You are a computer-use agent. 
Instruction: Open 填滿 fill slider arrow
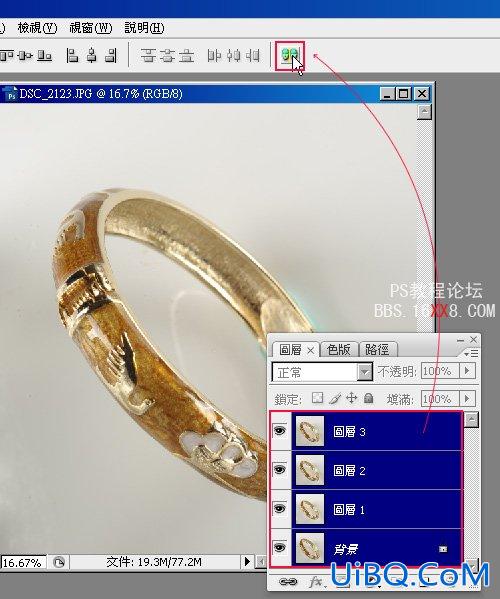click(x=467, y=399)
